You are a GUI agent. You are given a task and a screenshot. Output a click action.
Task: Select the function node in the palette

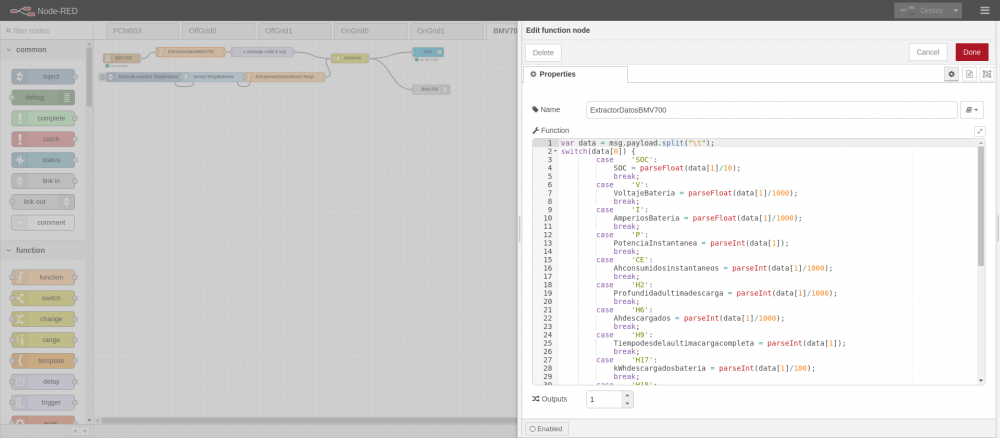coord(43,277)
